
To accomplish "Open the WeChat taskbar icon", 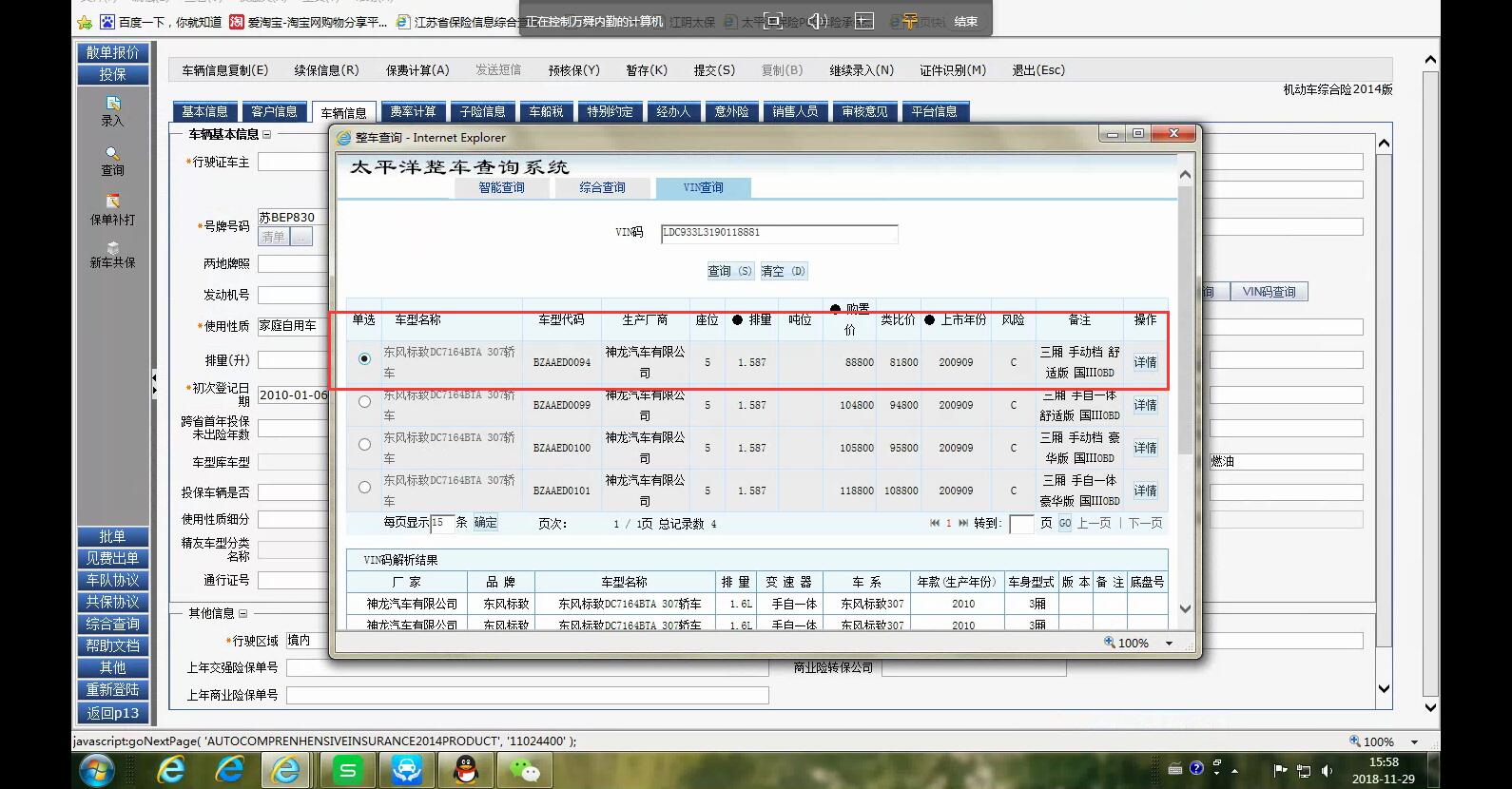I will 524,770.
